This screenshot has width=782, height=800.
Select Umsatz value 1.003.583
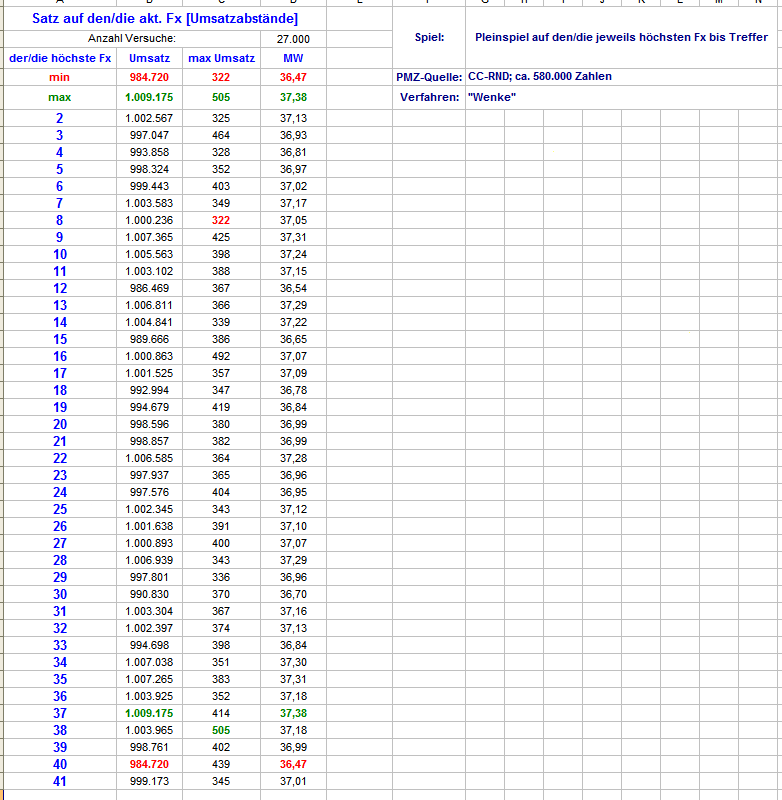[149, 203]
